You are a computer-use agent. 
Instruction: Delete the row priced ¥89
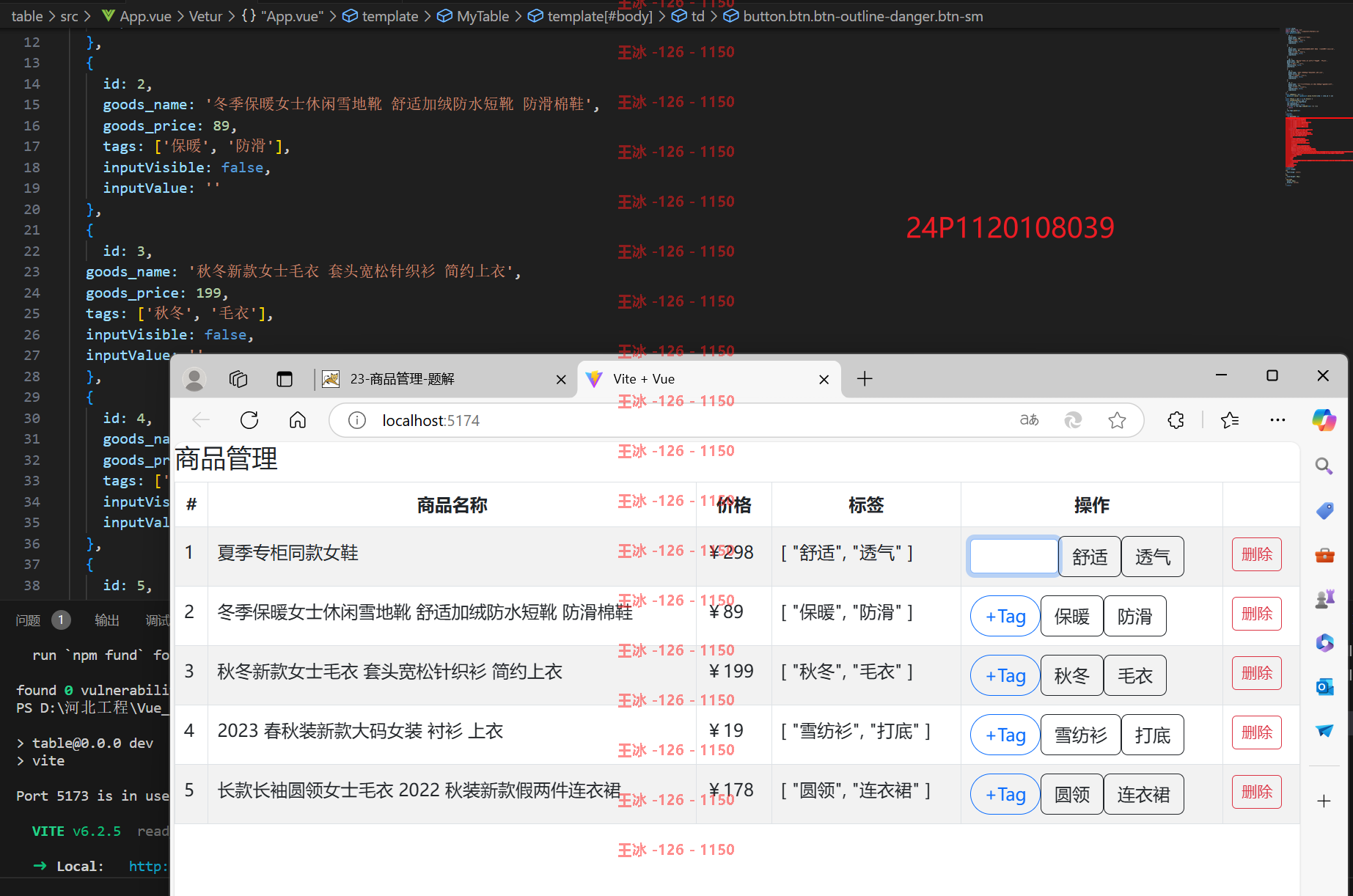tap(1257, 614)
